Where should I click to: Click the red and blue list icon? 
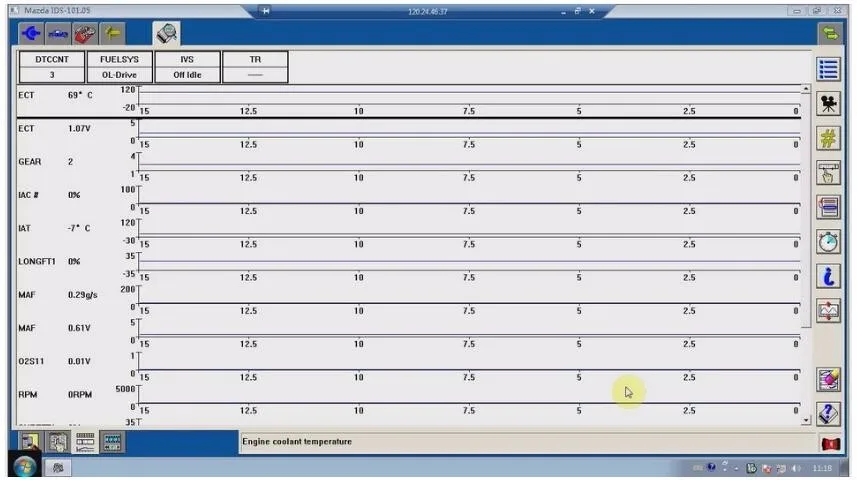point(828,207)
